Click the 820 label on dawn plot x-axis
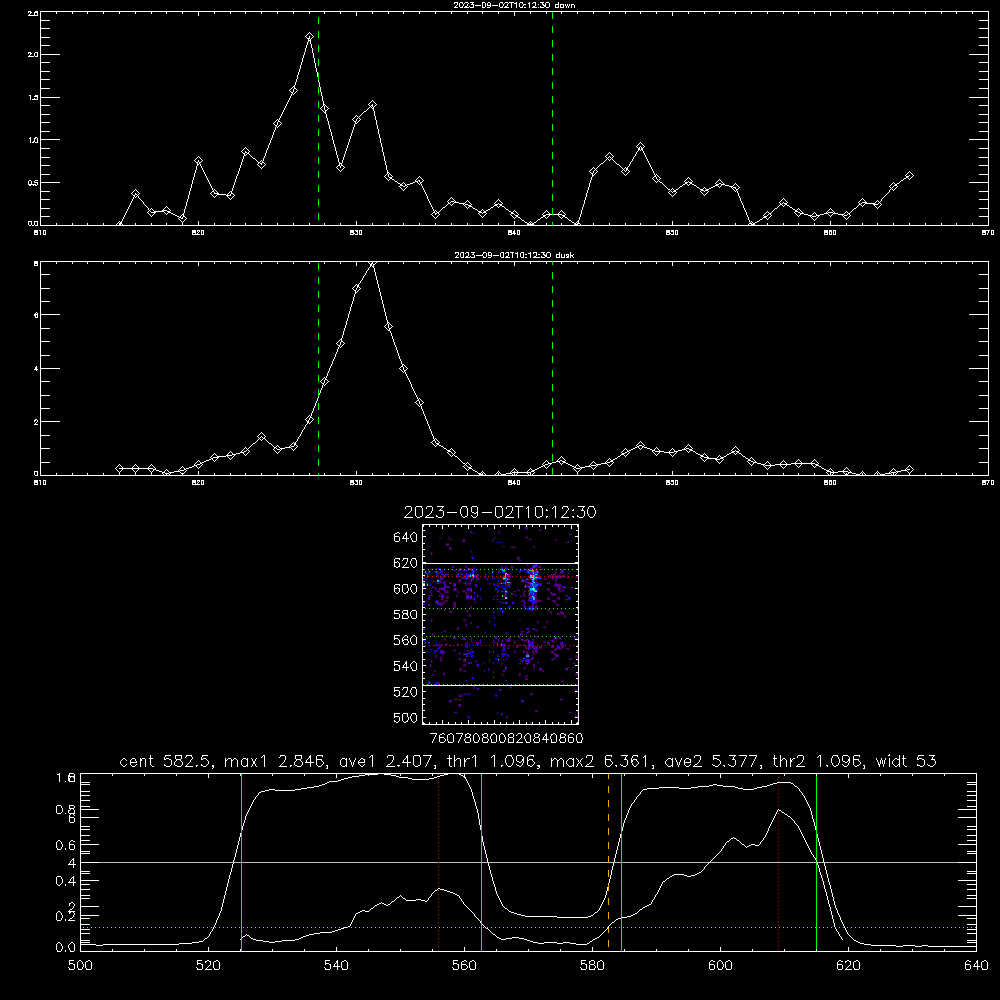The image size is (1000, 1000). pyautogui.click(x=198, y=233)
